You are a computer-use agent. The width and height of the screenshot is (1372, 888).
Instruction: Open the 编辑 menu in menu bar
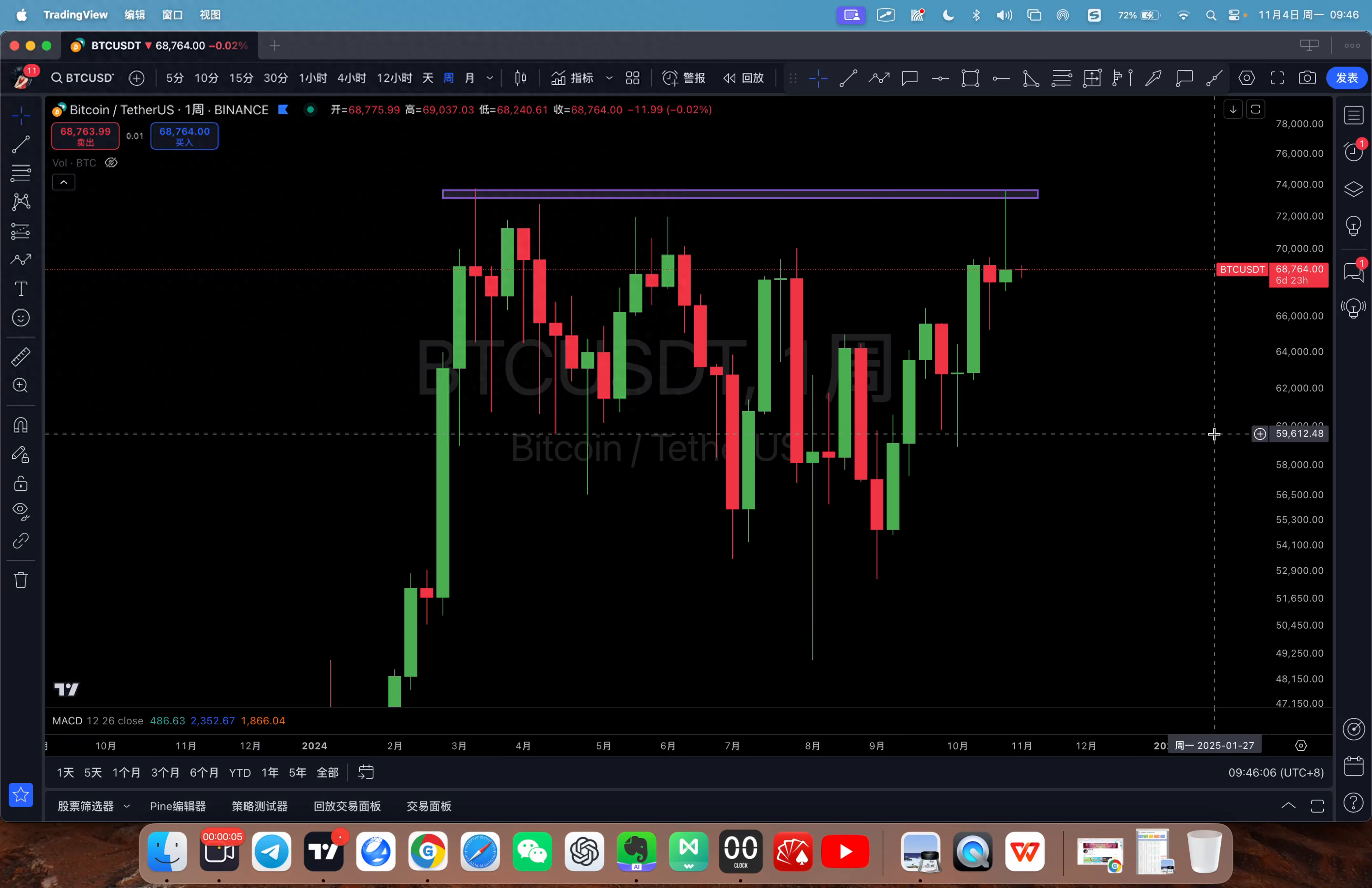[x=135, y=15]
